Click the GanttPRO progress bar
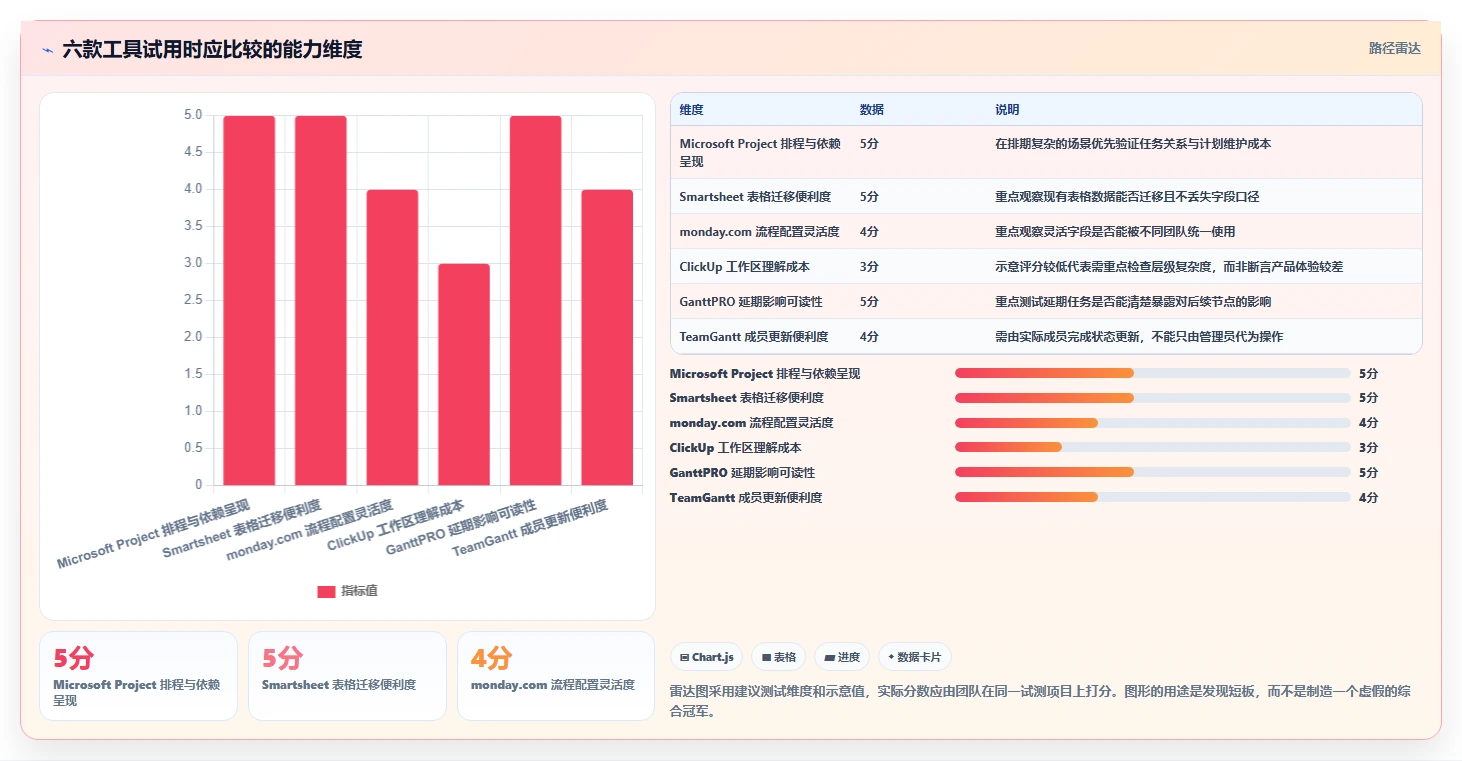 coord(1152,472)
